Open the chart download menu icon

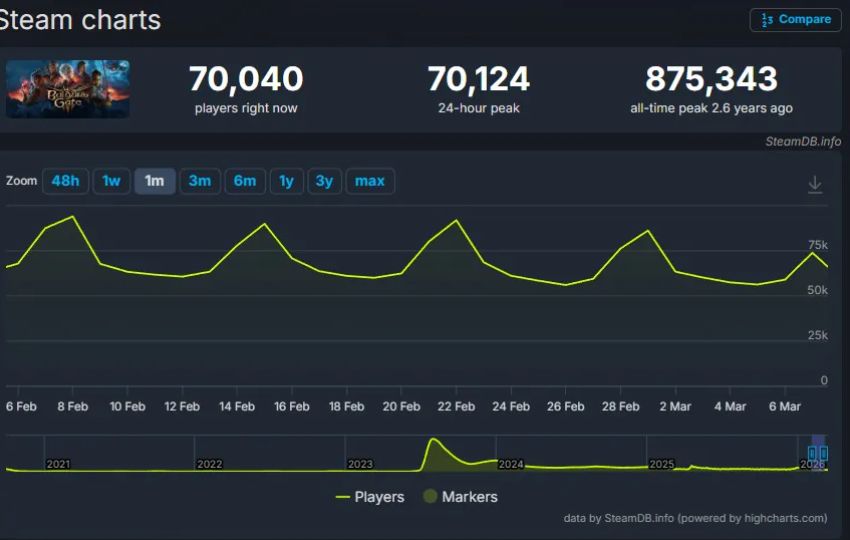(x=815, y=184)
